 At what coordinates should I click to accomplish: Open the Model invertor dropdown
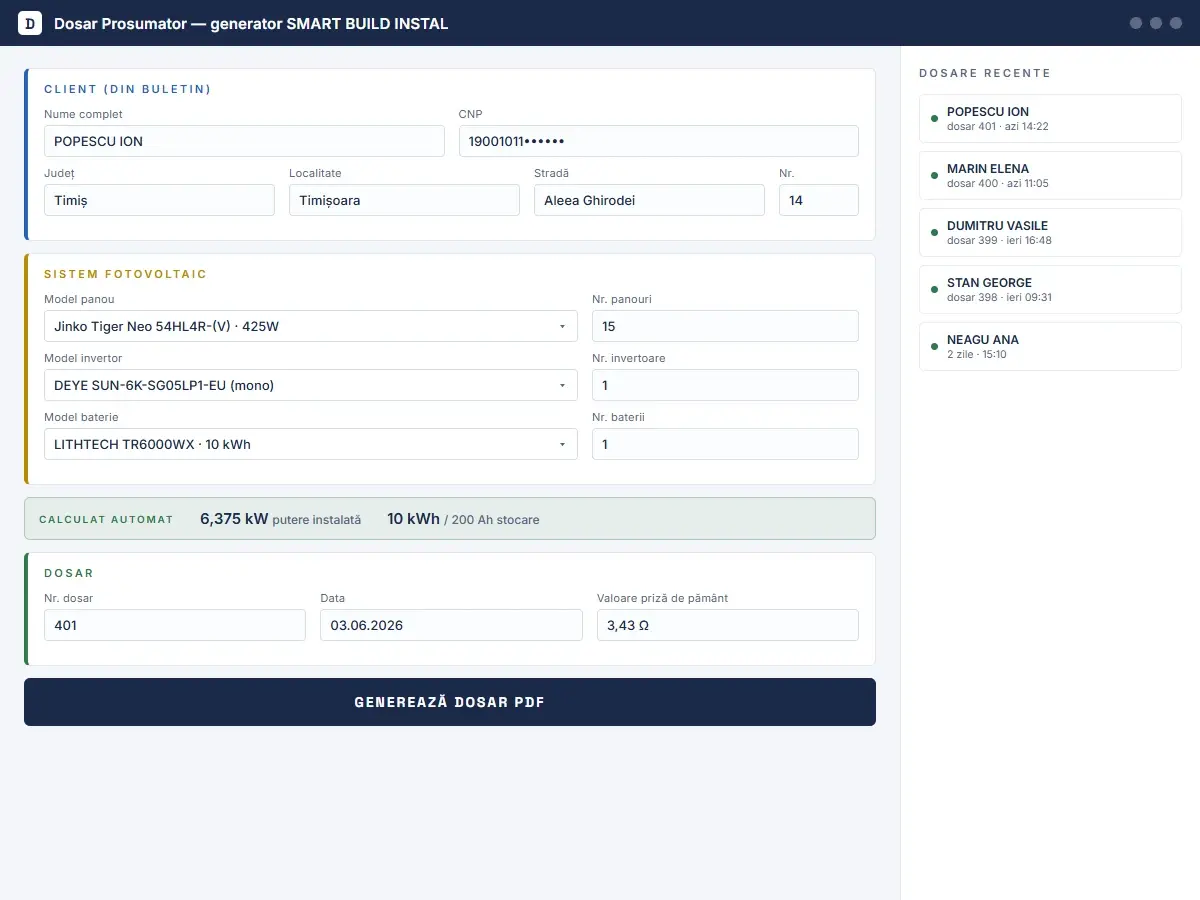click(311, 385)
